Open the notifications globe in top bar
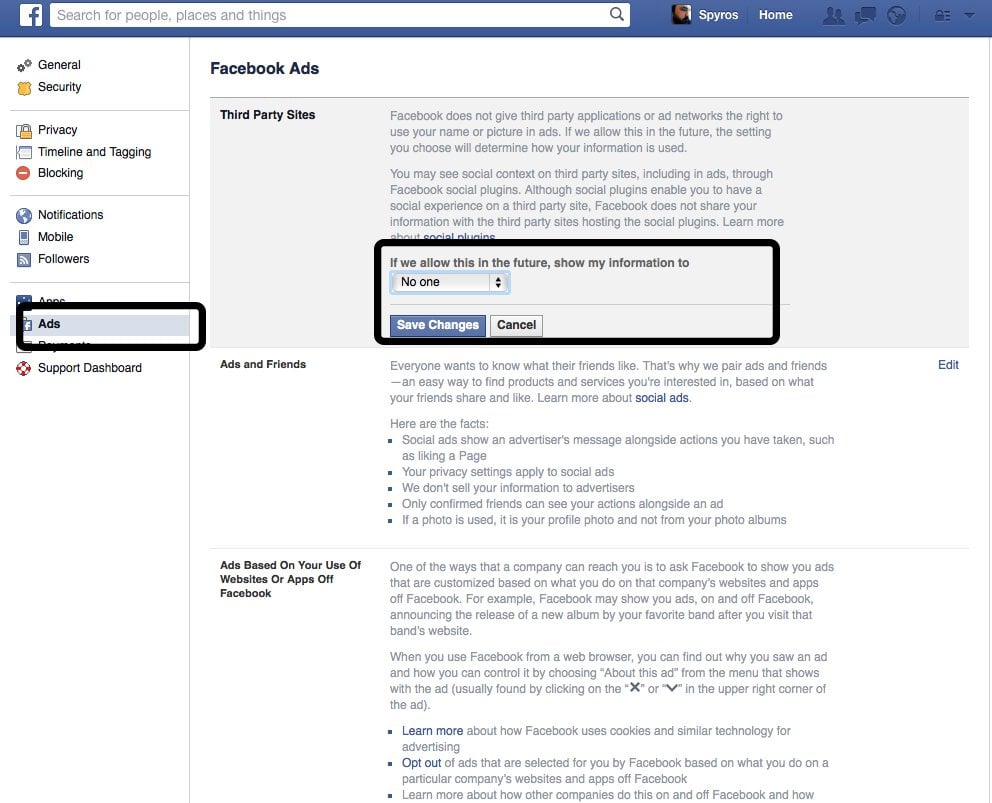The image size is (992, 803). click(x=896, y=15)
